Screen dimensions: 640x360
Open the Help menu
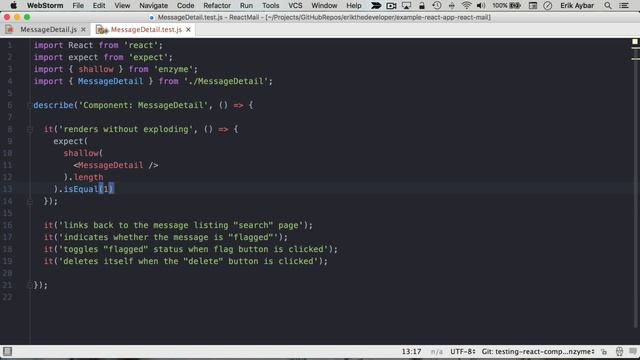[x=353, y=6]
